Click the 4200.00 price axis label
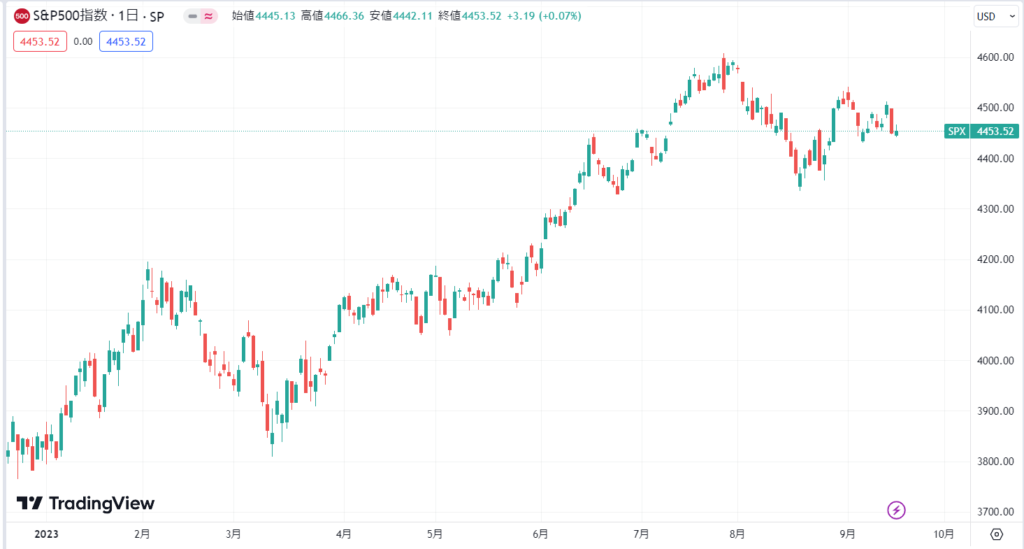 pos(995,259)
